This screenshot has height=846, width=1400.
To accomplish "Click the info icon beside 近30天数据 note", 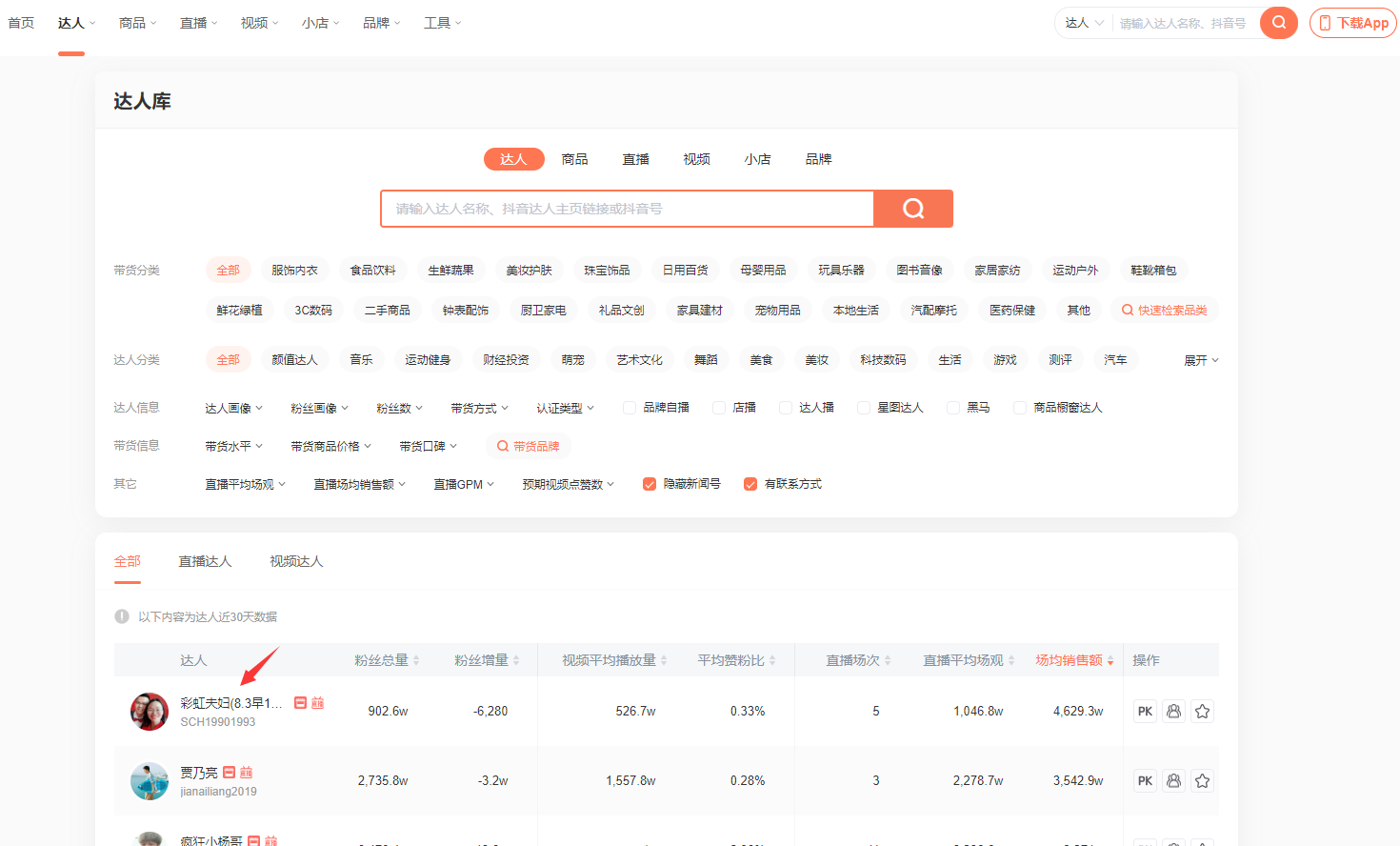I will pos(122,616).
